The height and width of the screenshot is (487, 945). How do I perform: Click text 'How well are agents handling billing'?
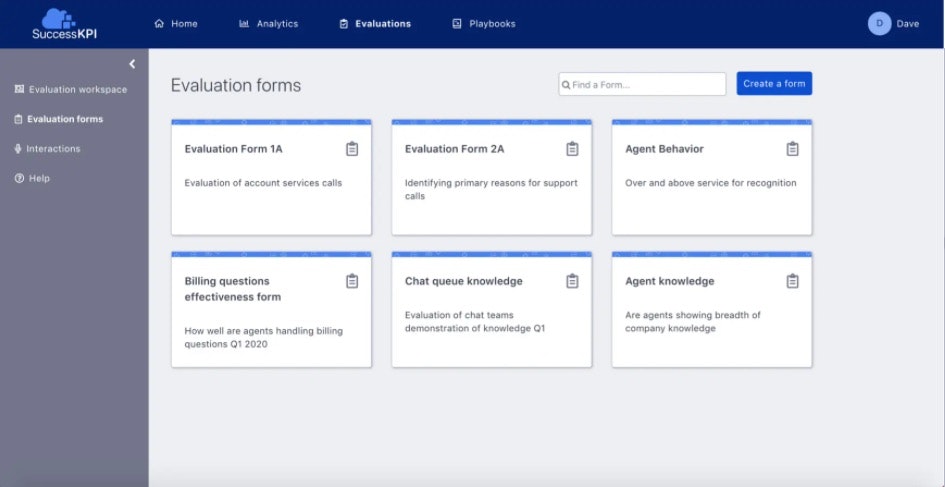pyautogui.click(x=263, y=331)
